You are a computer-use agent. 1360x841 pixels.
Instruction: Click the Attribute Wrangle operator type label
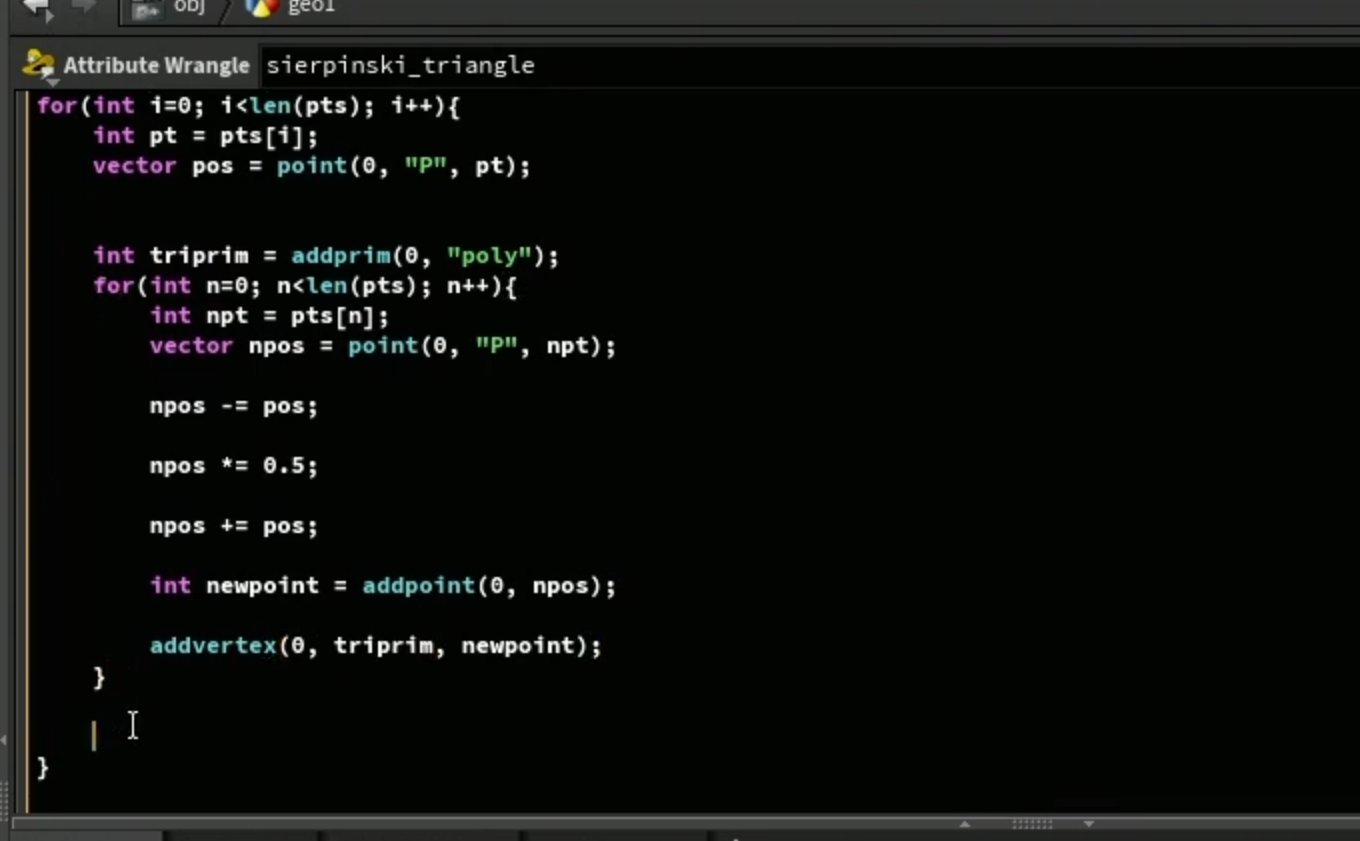click(x=156, y=66)
